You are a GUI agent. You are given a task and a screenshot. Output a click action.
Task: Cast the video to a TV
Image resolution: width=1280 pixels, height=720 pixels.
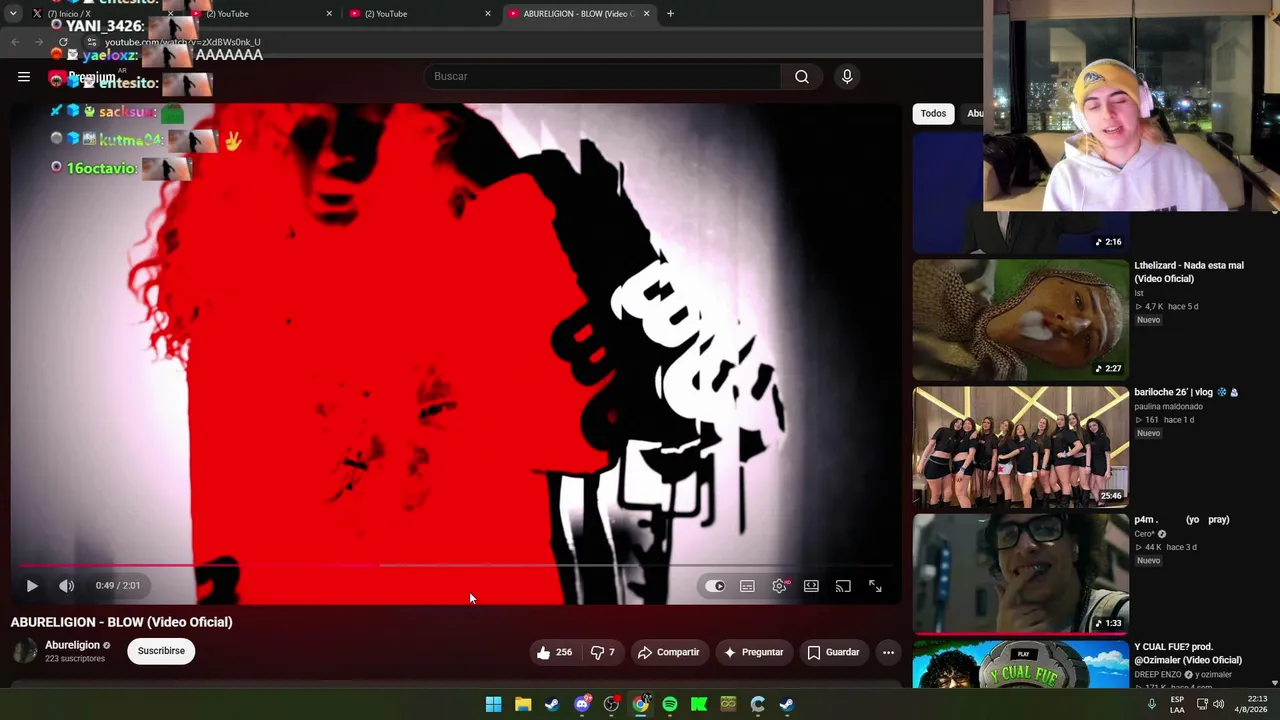click(x=843, y=586)
